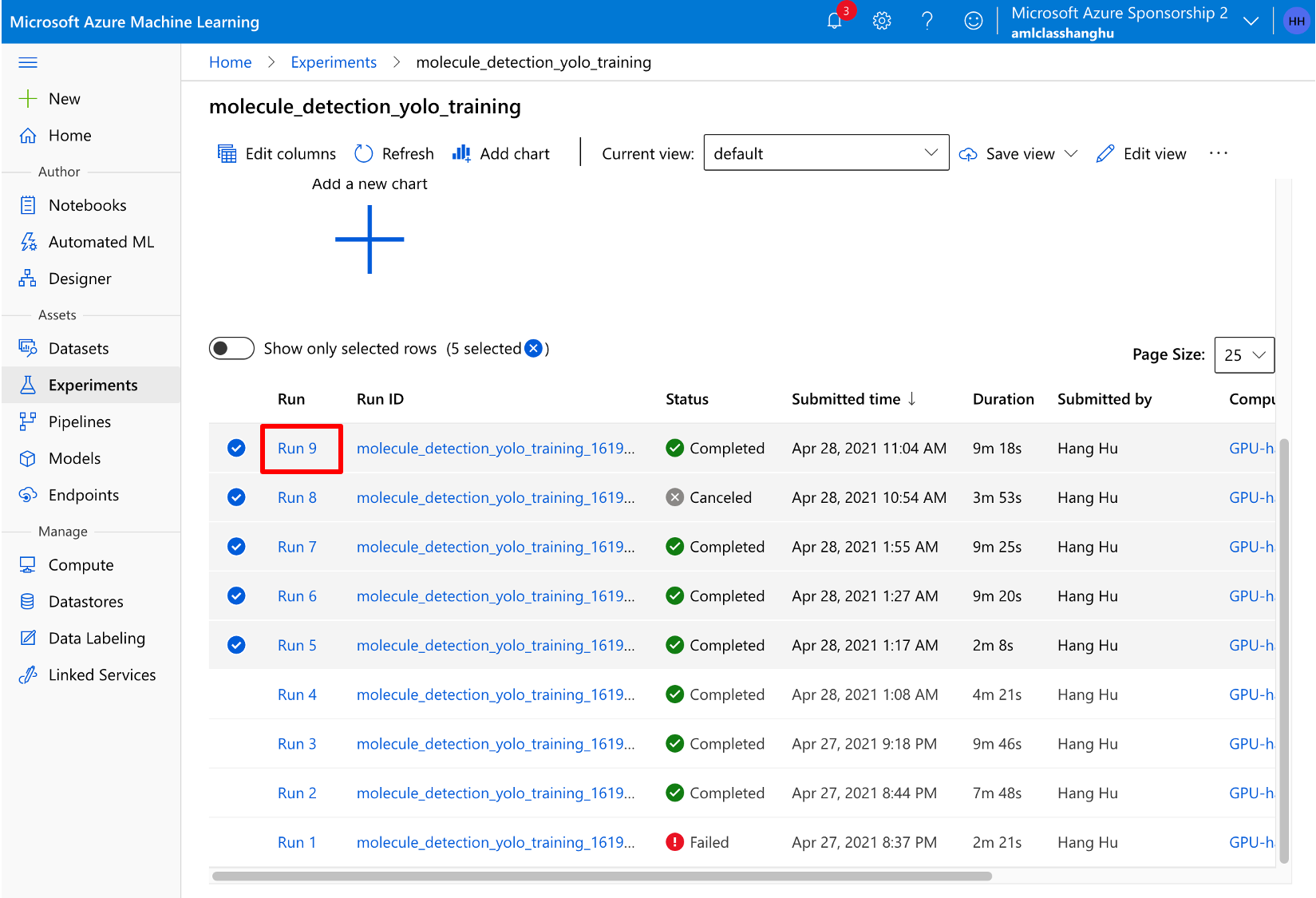
Task: Click the Failed status of Run 1
Action: 697,842
